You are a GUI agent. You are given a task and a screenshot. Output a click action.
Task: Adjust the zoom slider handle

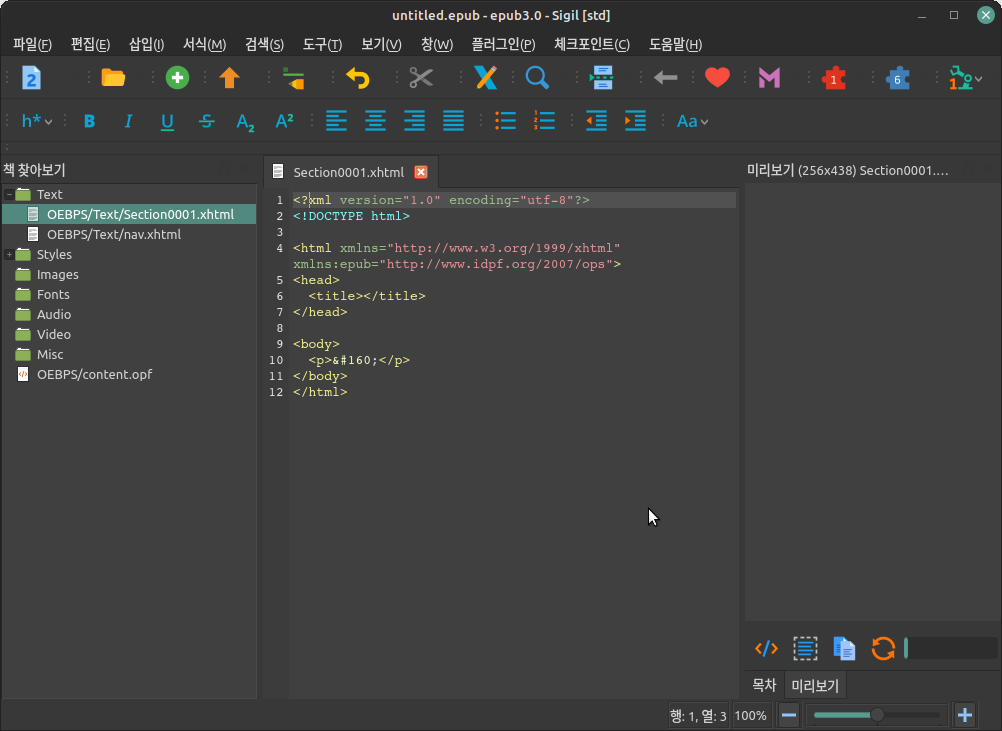tap(877, 715)
